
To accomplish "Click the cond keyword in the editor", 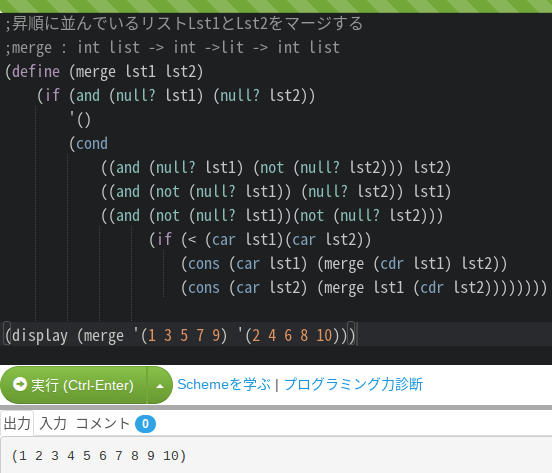I will point(92,144).
